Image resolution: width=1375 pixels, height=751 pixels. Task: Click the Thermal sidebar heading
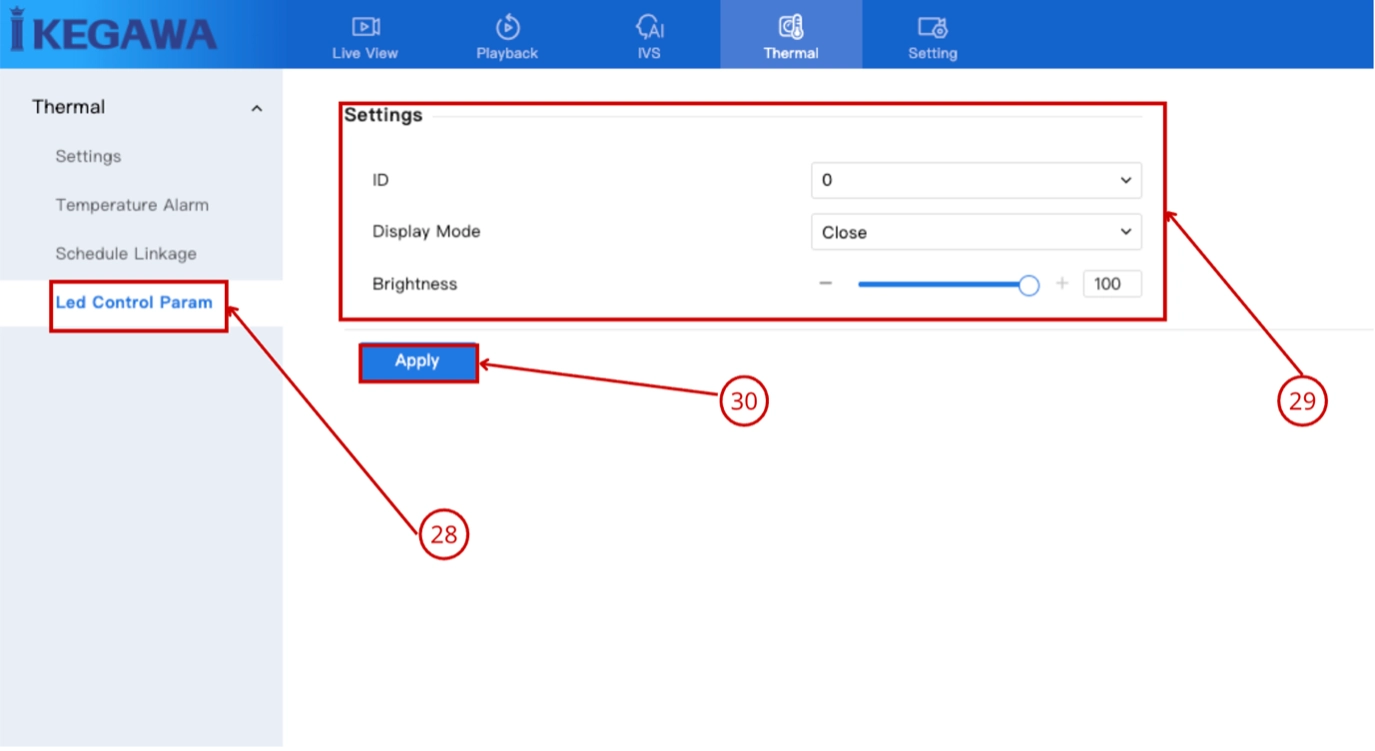click(x=68, y=107)
